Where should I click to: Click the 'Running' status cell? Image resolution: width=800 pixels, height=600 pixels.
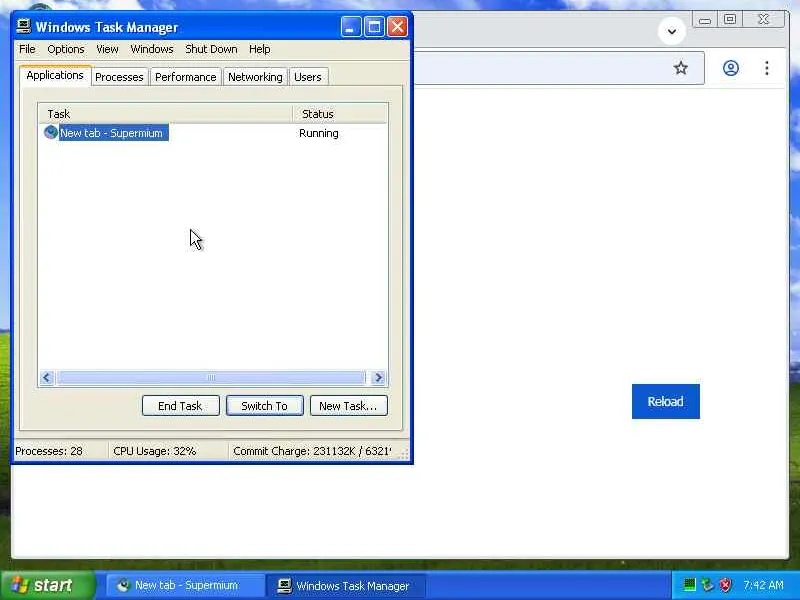(x=319, y=133)
